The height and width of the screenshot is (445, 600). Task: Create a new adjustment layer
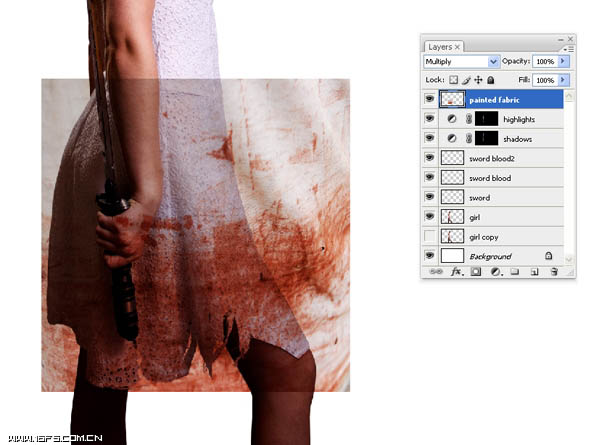(x=496, y=272)
